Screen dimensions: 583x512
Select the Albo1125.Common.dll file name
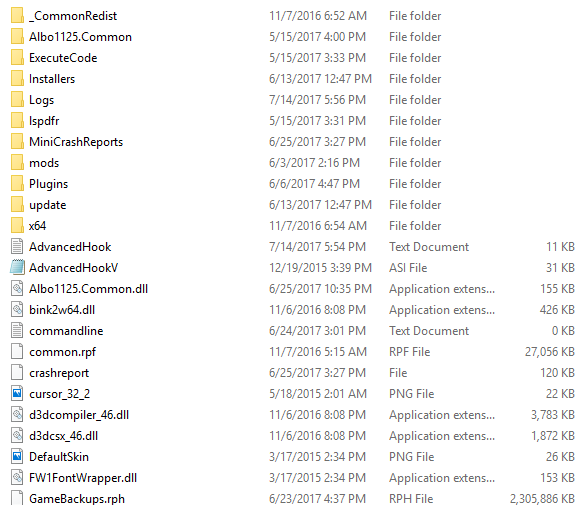click(x=88, y=289)
